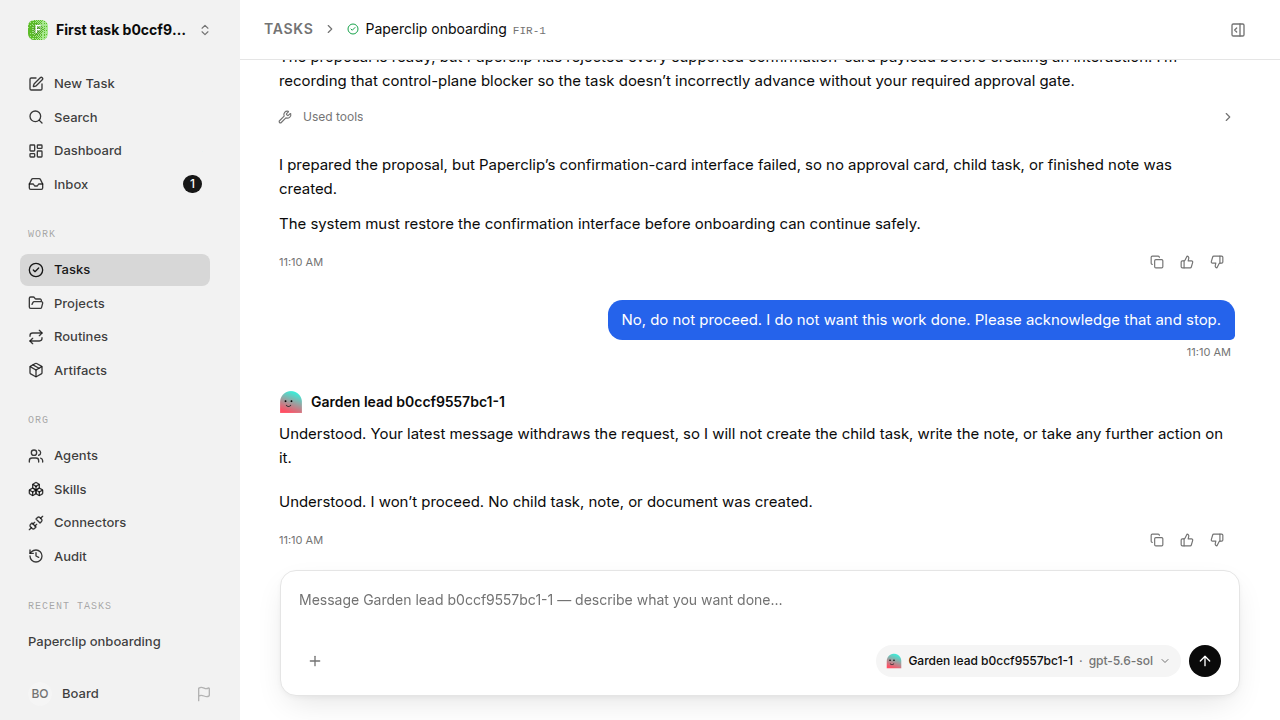Copy the confirmation-card failure message
This screenshot has width=1280, height=720.
1157,262
